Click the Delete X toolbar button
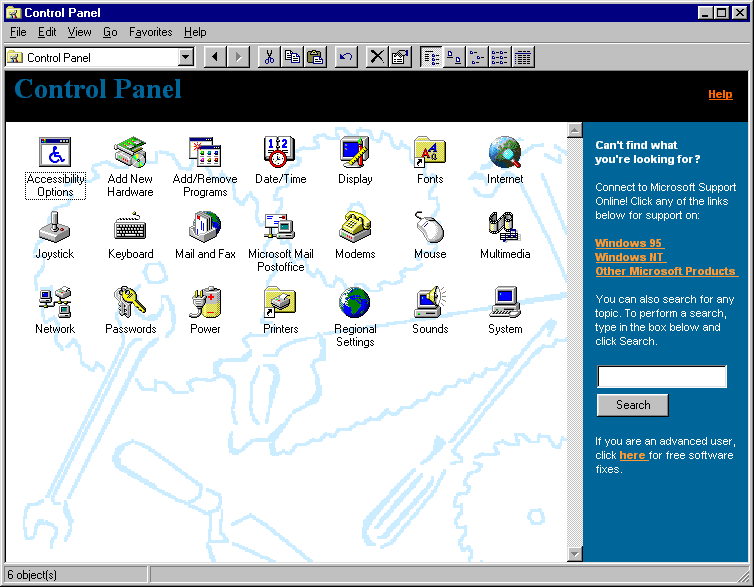 click(377, 57)
